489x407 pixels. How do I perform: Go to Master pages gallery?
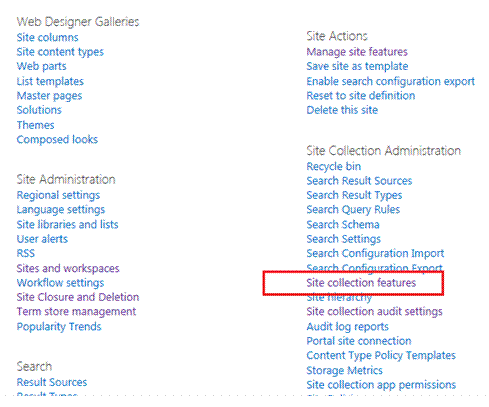(x=49, y=96)
